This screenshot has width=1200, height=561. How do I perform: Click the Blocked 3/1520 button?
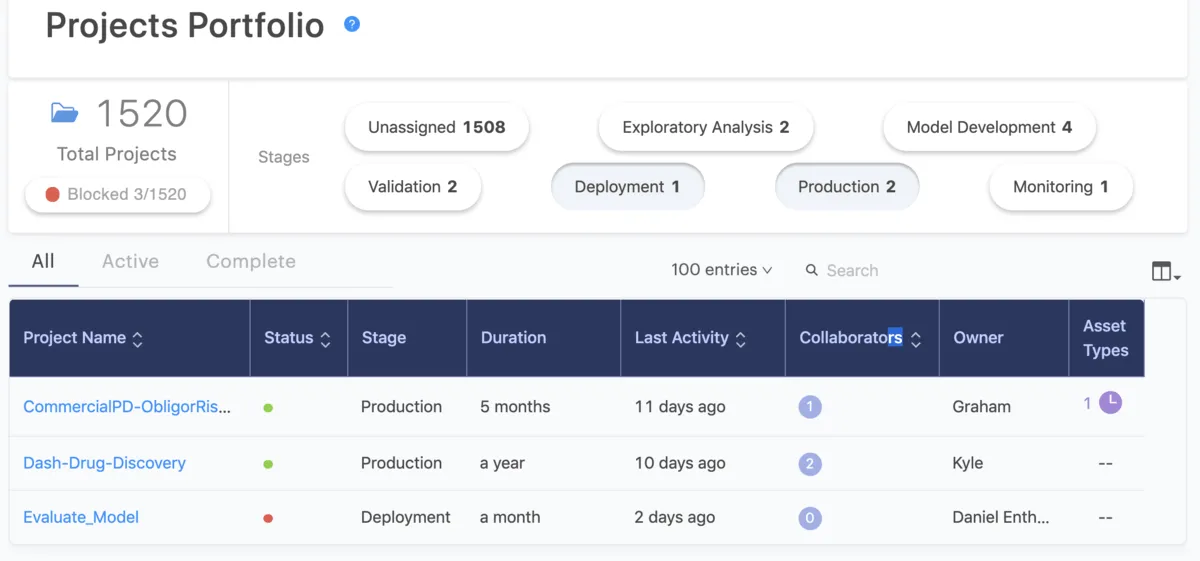coord(117,195)
